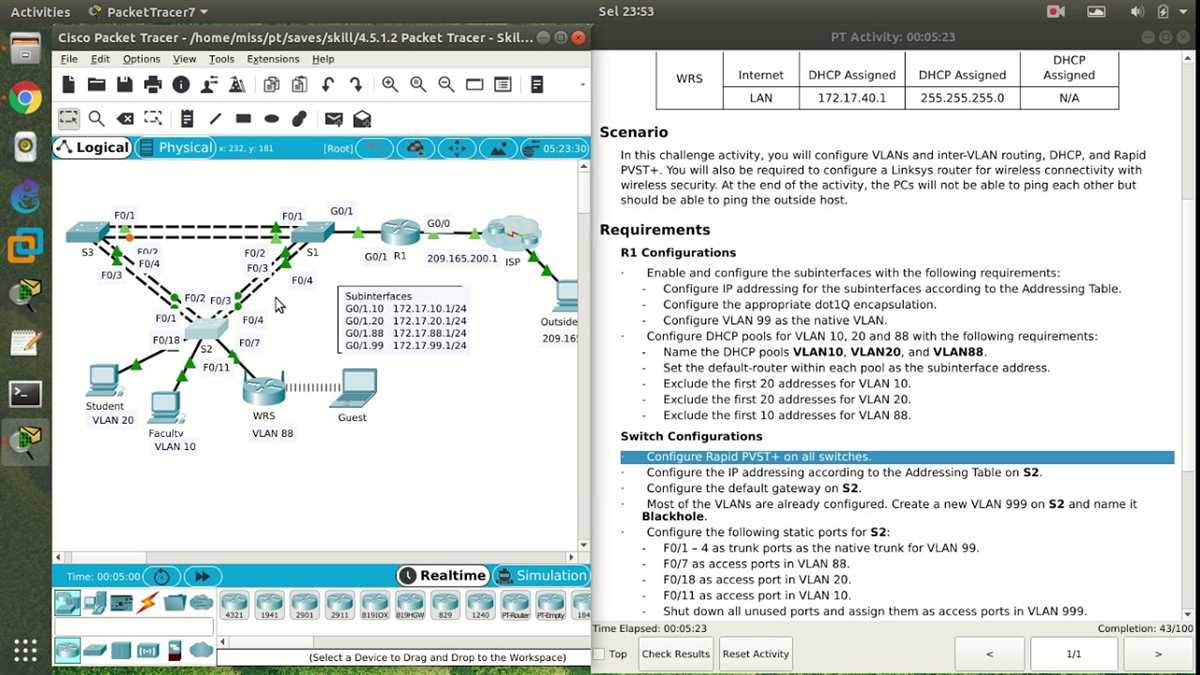1200x675 pixels.
Task: Click the Copy icon in toolbar
Action: pyautogui.click(x=271, y=85)
